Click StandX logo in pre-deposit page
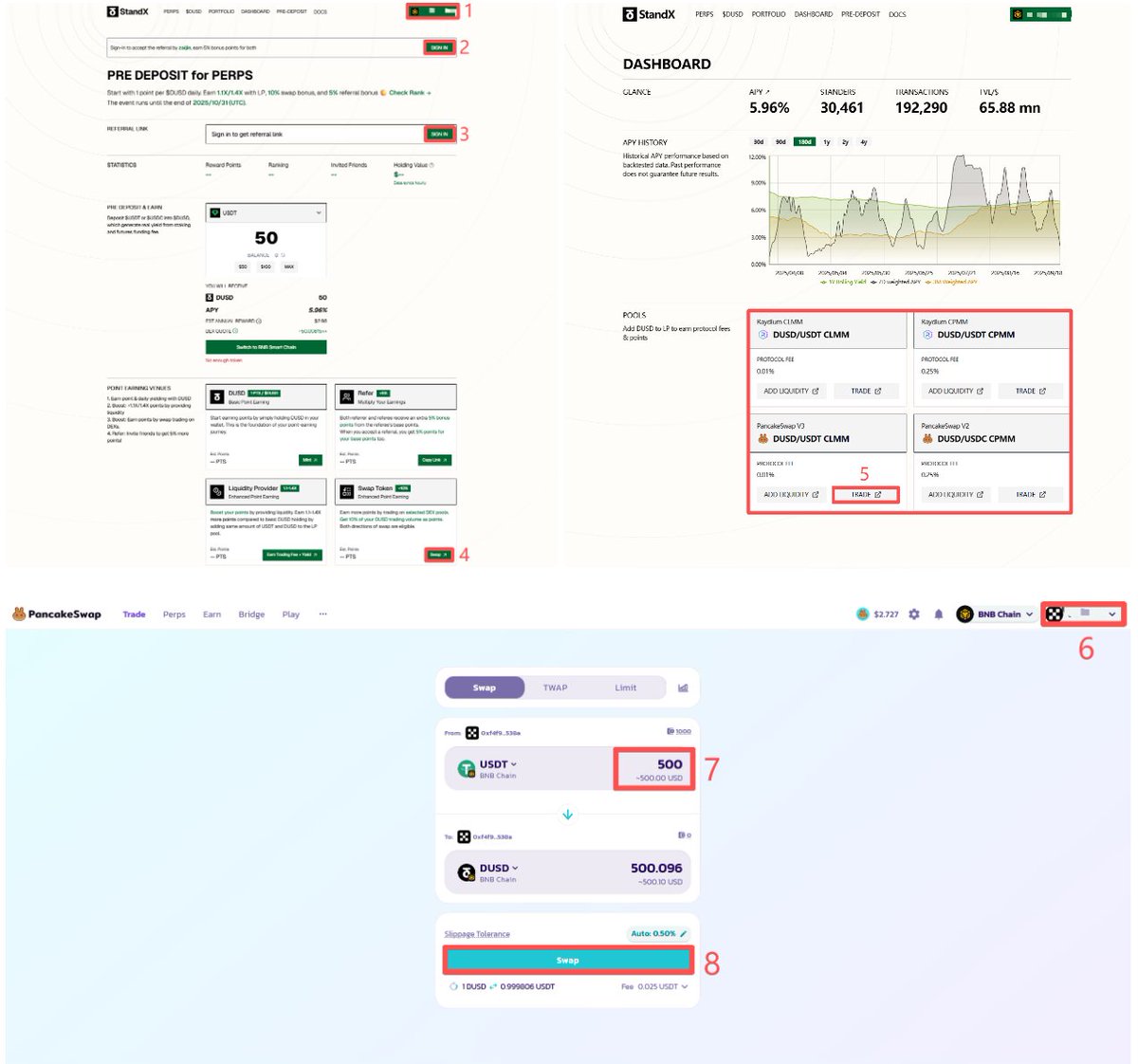The width and height of the screenshot is (1138, 1064). 128,11
